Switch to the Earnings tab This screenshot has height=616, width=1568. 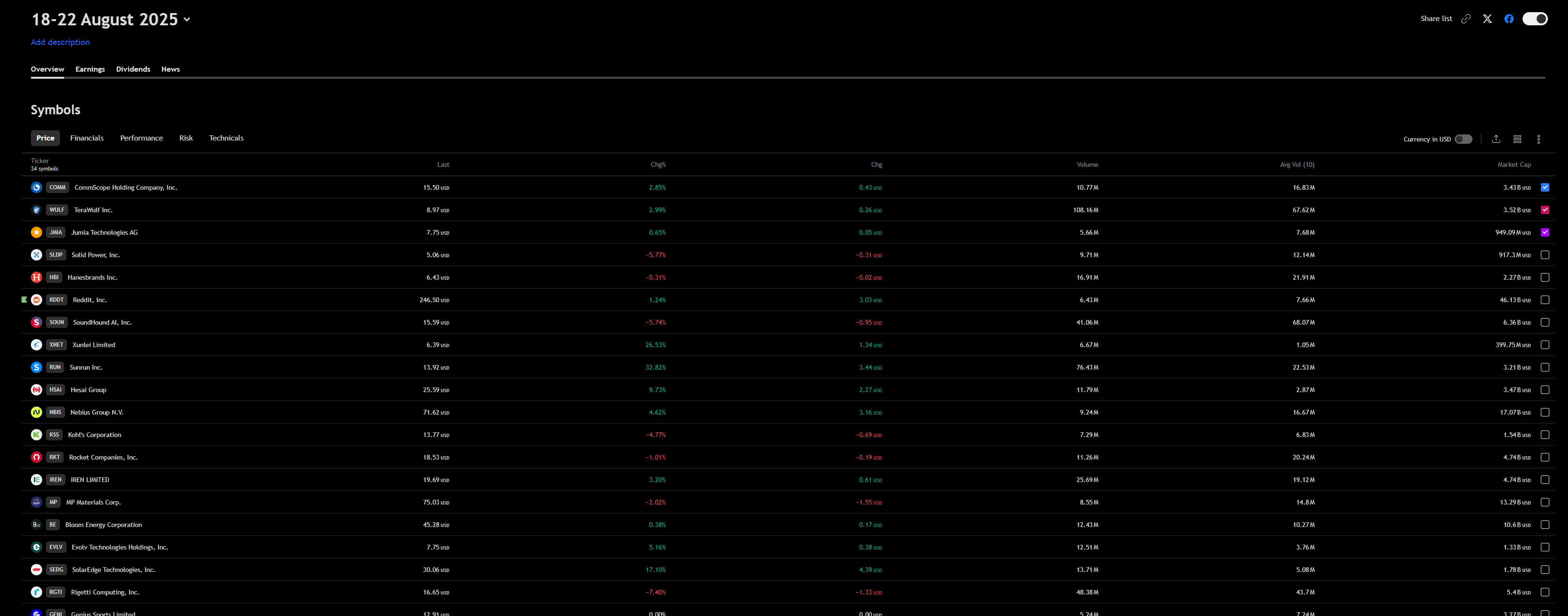pos(90,69)
